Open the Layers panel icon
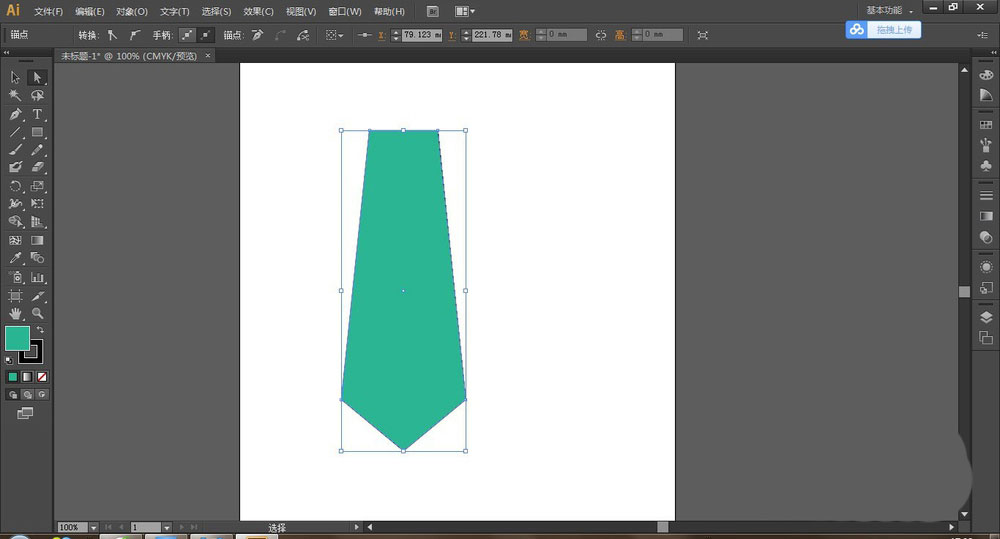 pos(986,318)
